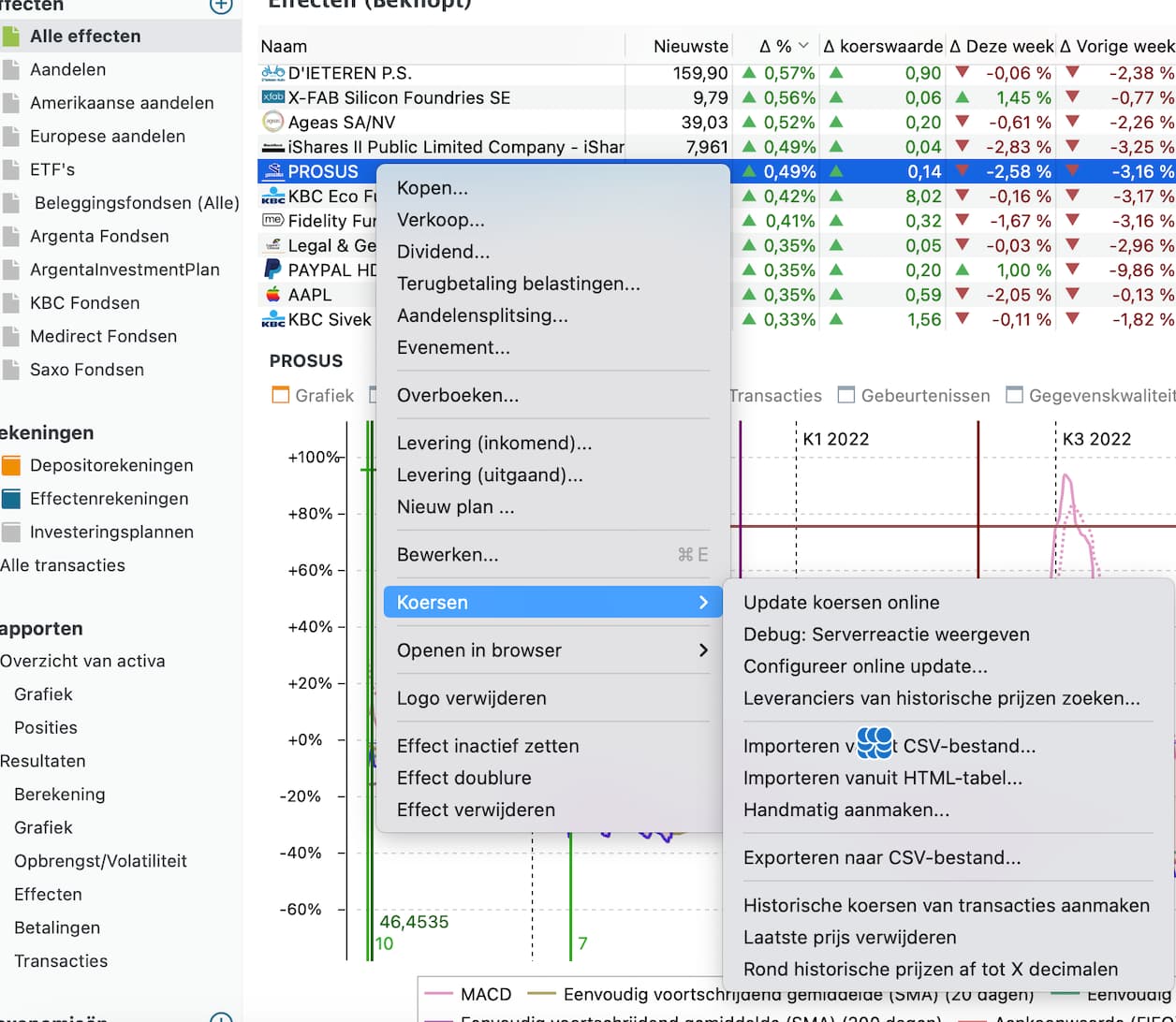Select the Ageas SA/NV round logo
This screenshot has width=1176, height=1022.
[272, 122]
